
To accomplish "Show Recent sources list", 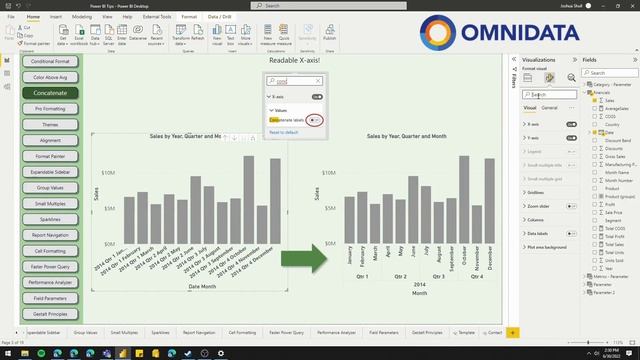I will pos(156,35).
